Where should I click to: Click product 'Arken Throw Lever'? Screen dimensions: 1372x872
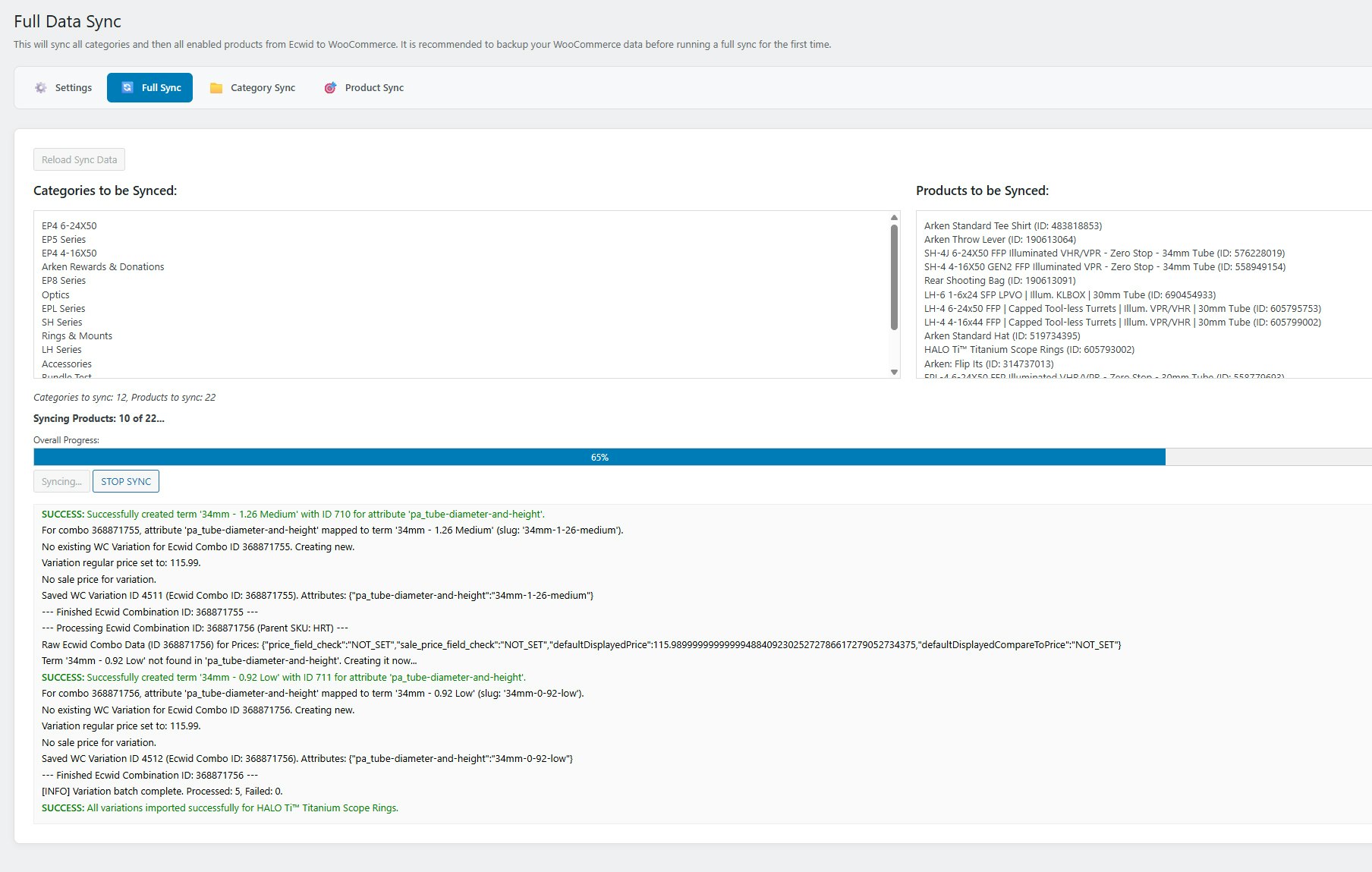point(1000,239)
